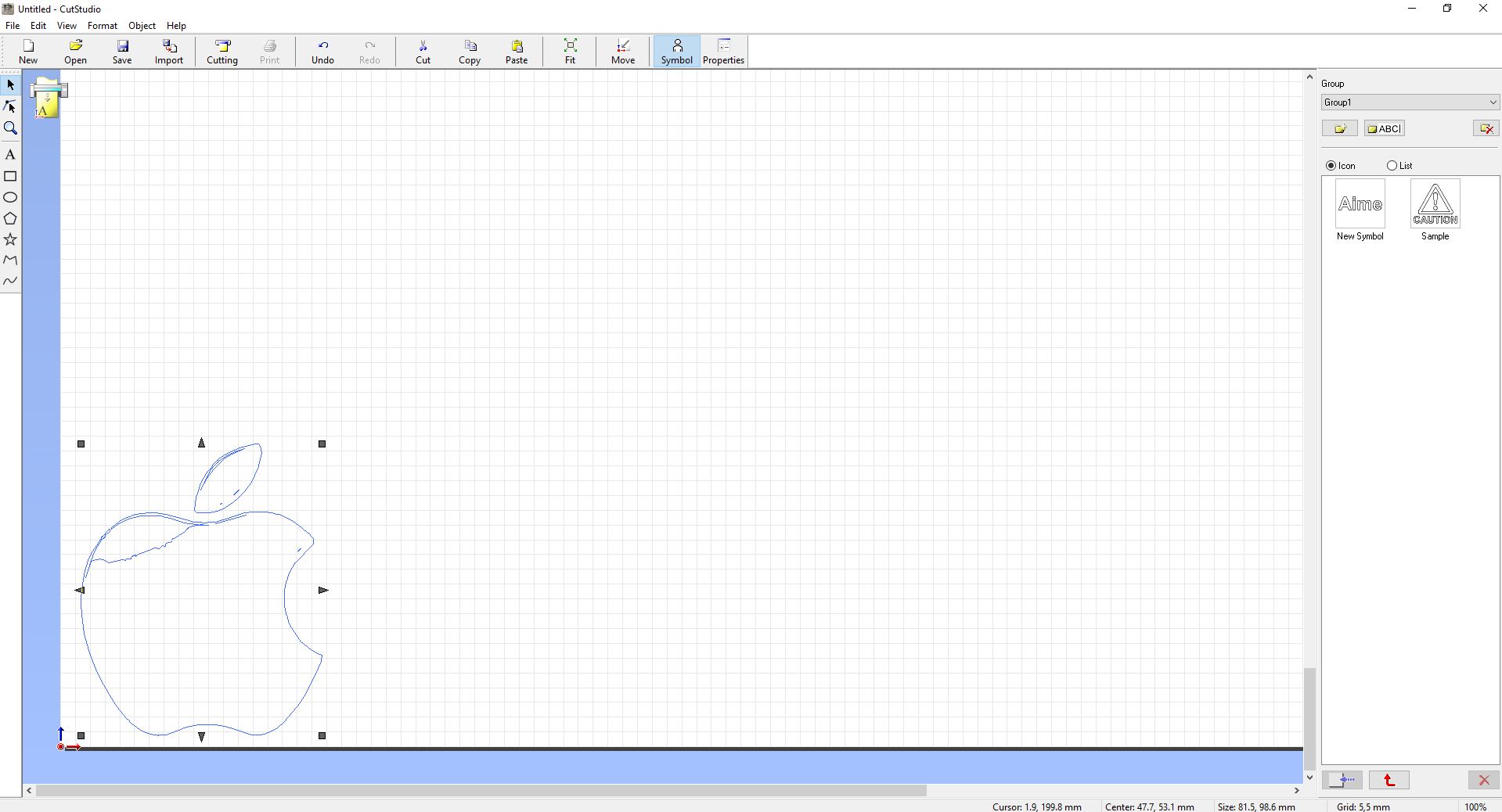Image resolution: width=1502 pixels, height=812 pixels.
Task: Copy the selected object
Action: click(470, 52)
